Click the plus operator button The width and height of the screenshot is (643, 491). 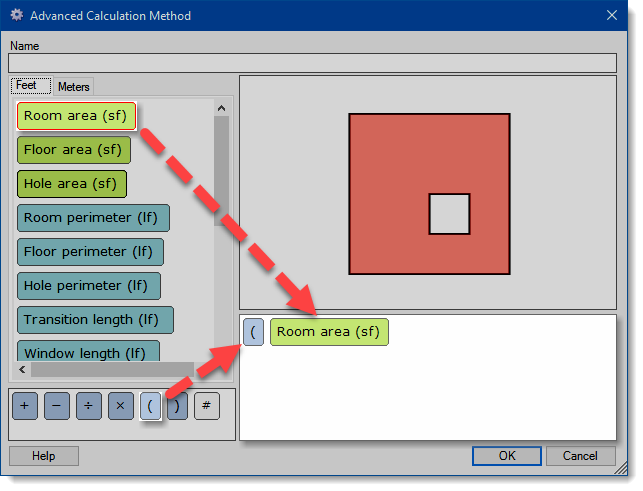tap(25, 406)
